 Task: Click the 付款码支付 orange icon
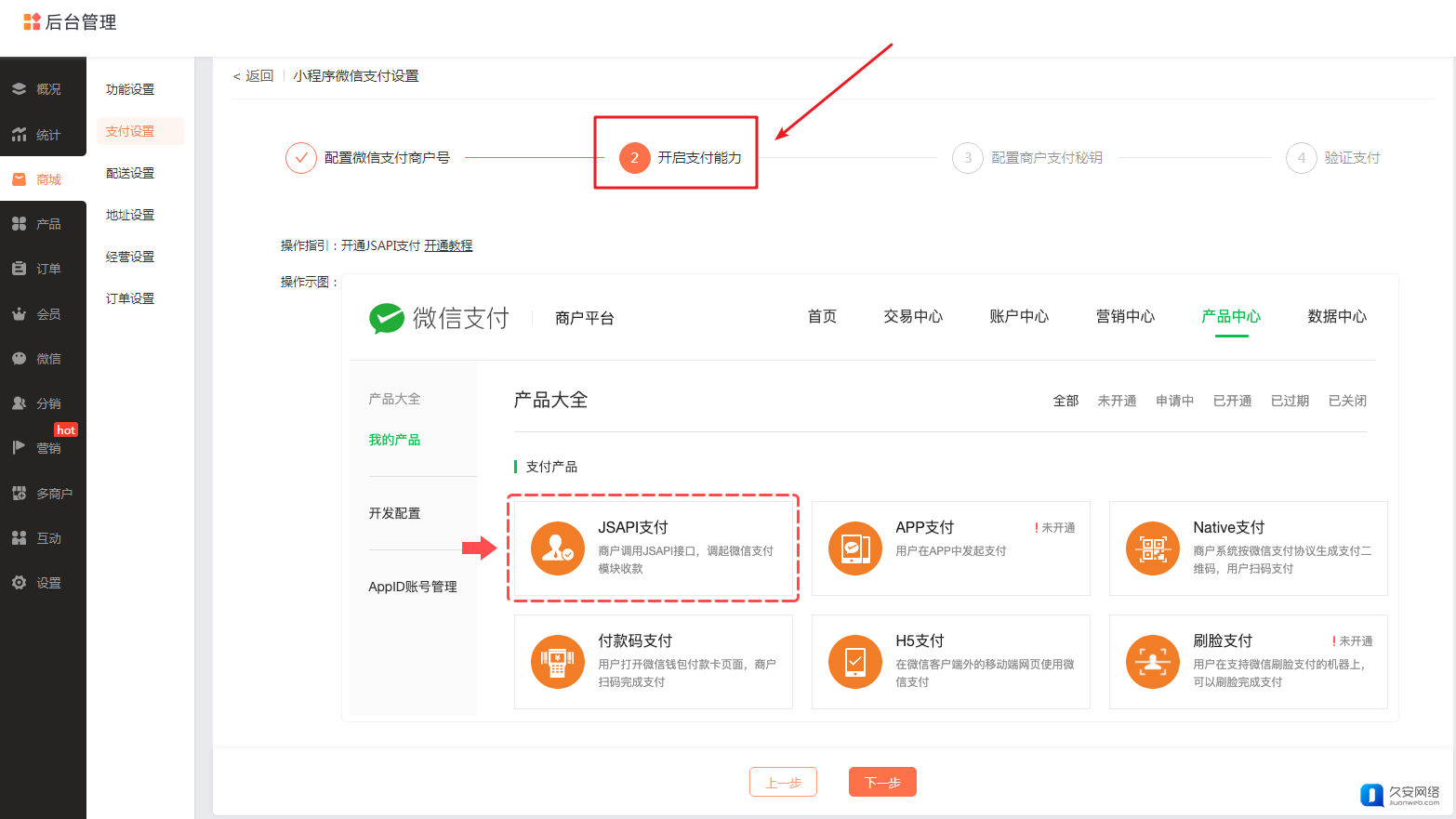tap(558, 662)
